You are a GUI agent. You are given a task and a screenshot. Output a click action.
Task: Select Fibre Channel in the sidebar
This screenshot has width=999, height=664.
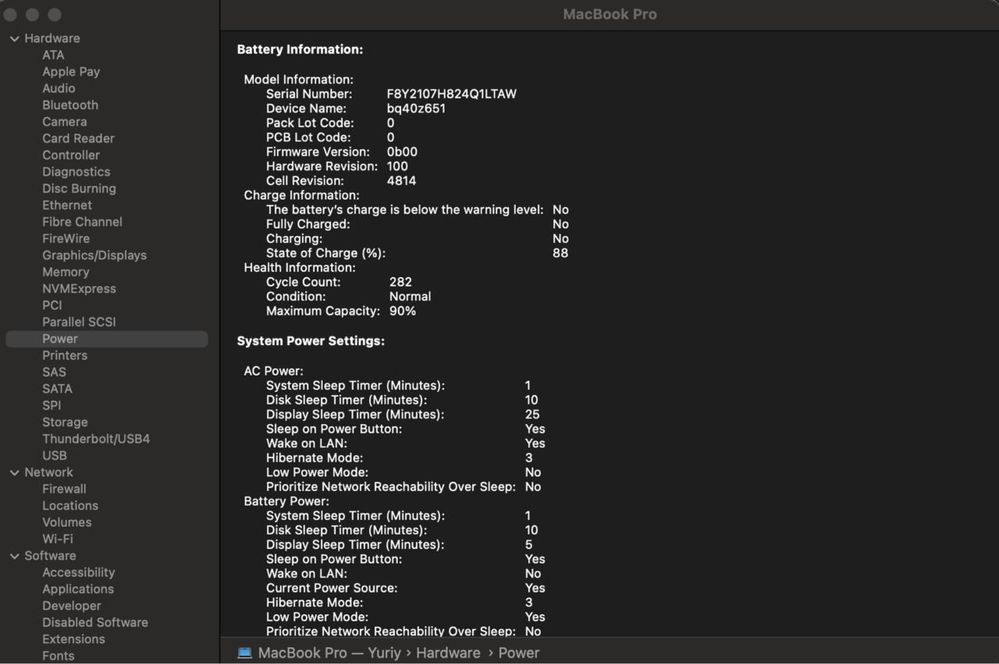pyautogui.click(x=82, y=222)
